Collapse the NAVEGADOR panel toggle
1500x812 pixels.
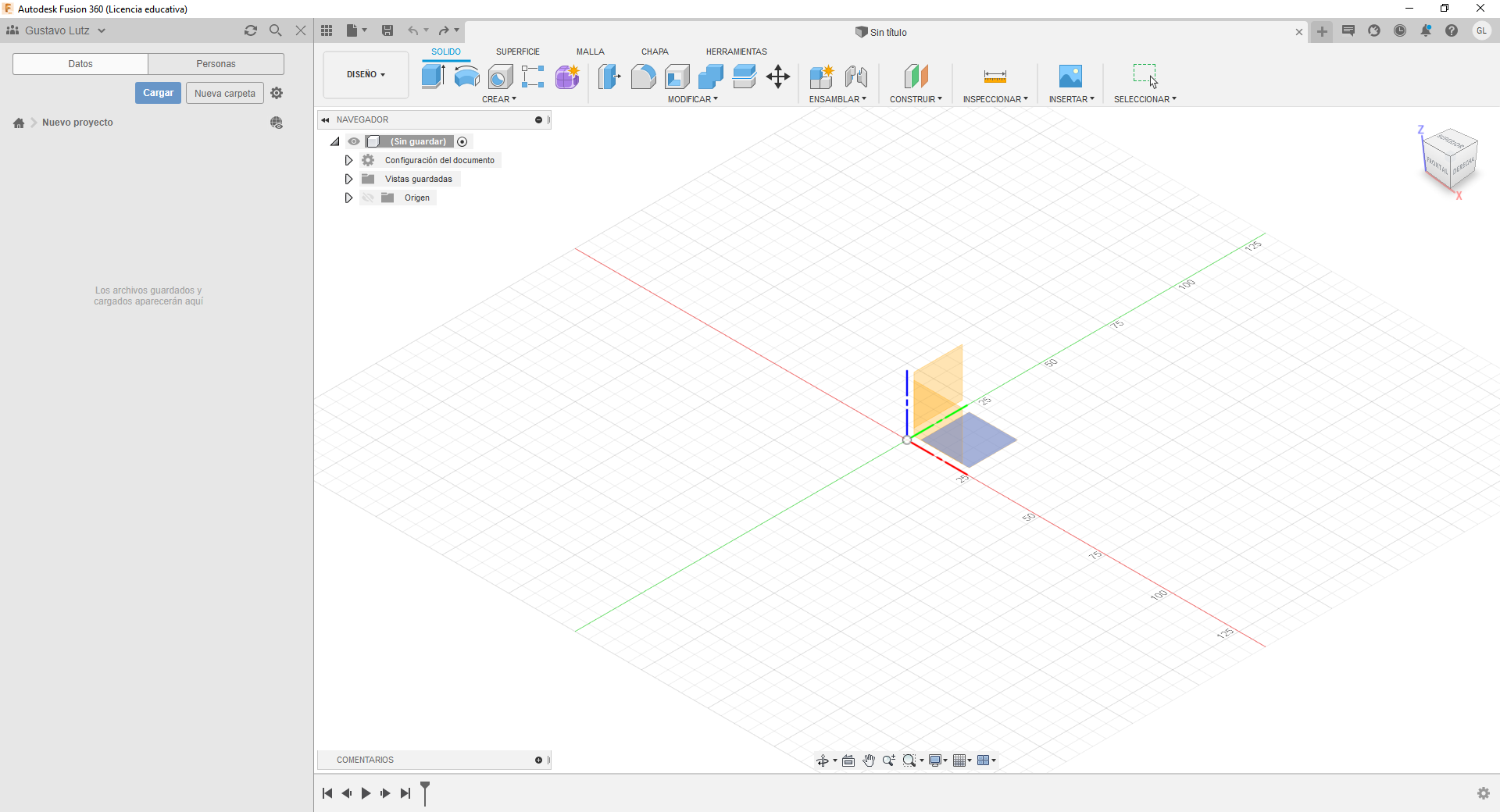[325, 119]
